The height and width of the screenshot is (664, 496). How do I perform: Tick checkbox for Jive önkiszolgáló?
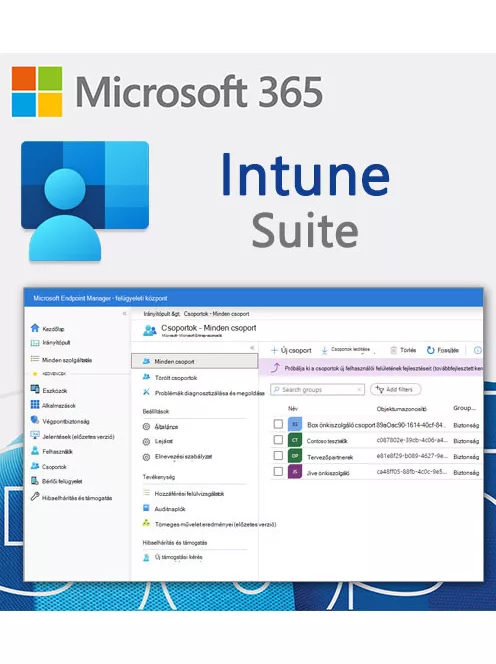click(278, 471)
